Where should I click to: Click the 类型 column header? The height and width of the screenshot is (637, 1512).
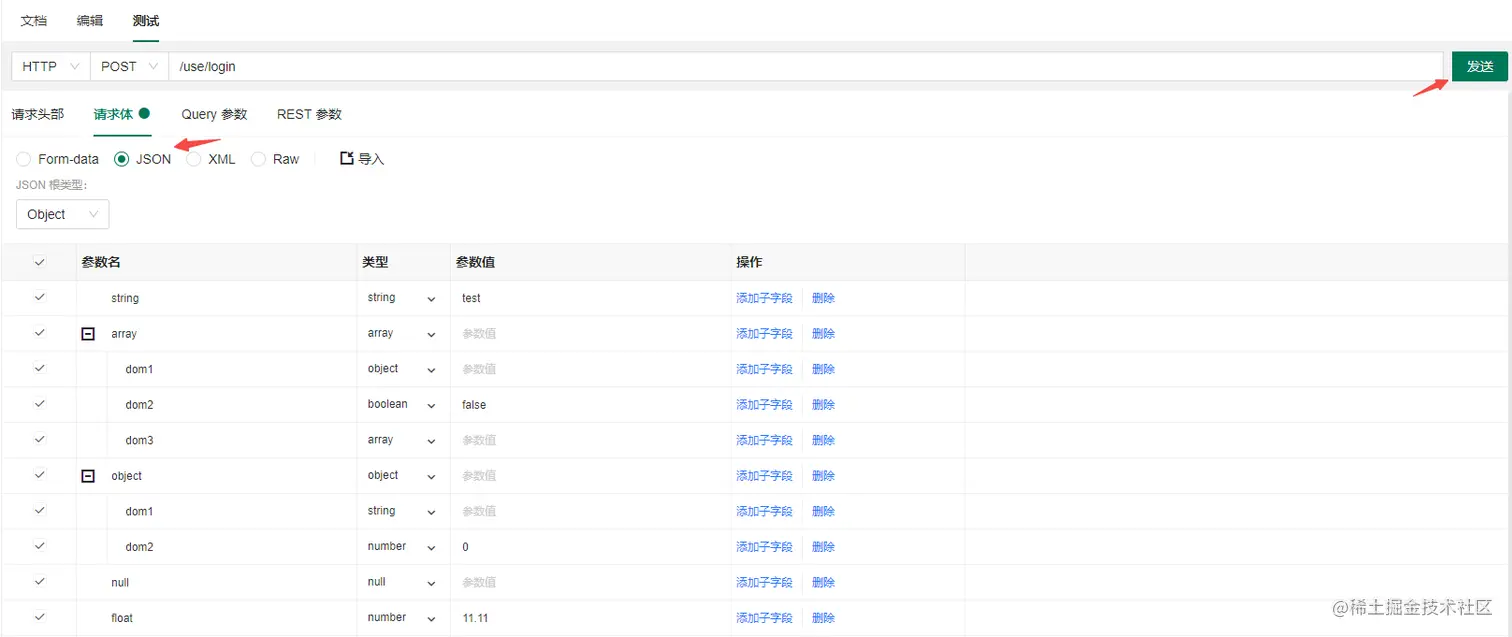point(375,262)
